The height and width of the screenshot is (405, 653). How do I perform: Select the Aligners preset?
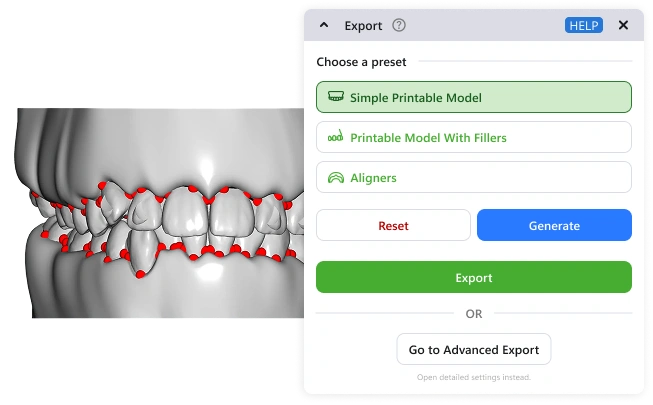tap(474, 177)
